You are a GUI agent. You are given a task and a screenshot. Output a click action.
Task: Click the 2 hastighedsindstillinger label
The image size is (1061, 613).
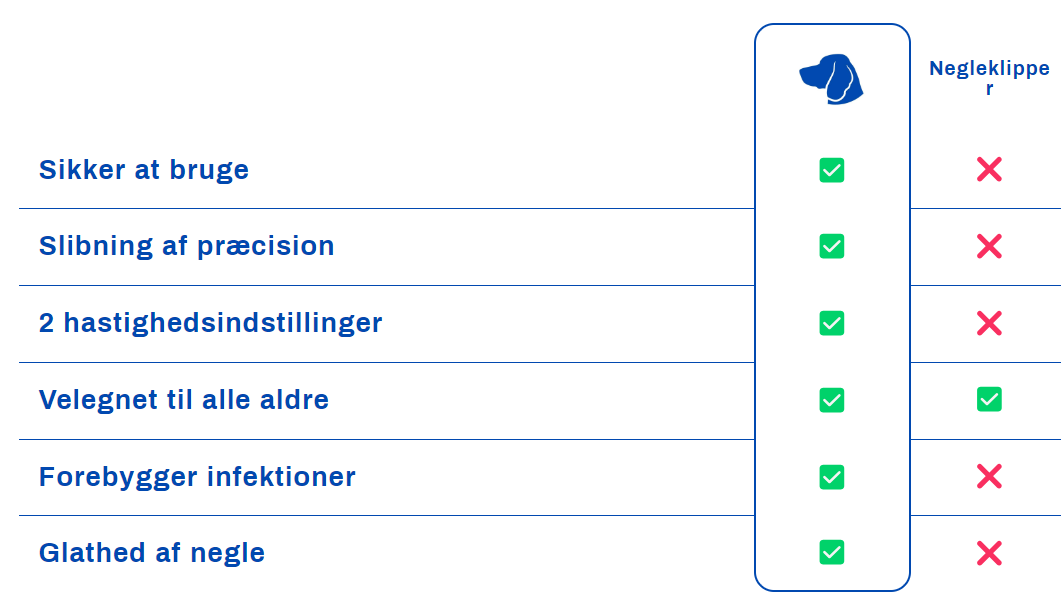click(x=210, y=323)
